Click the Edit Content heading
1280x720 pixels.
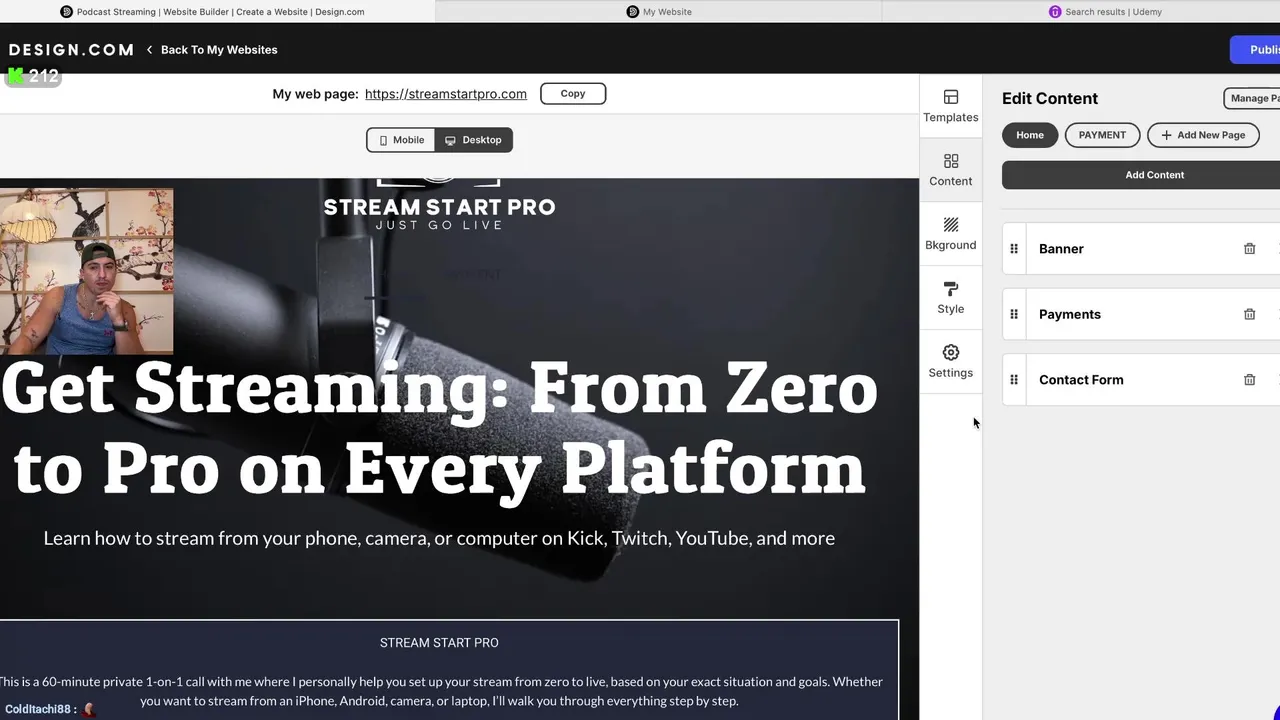1050,98
